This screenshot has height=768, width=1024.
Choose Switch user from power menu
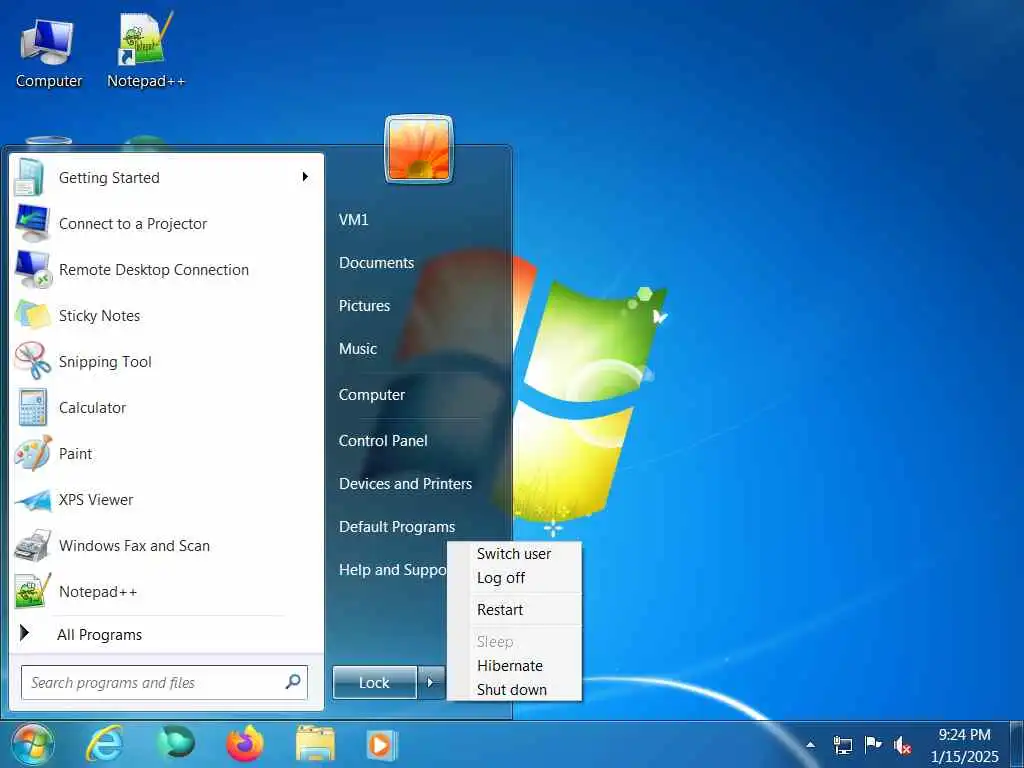pos(514,554)
